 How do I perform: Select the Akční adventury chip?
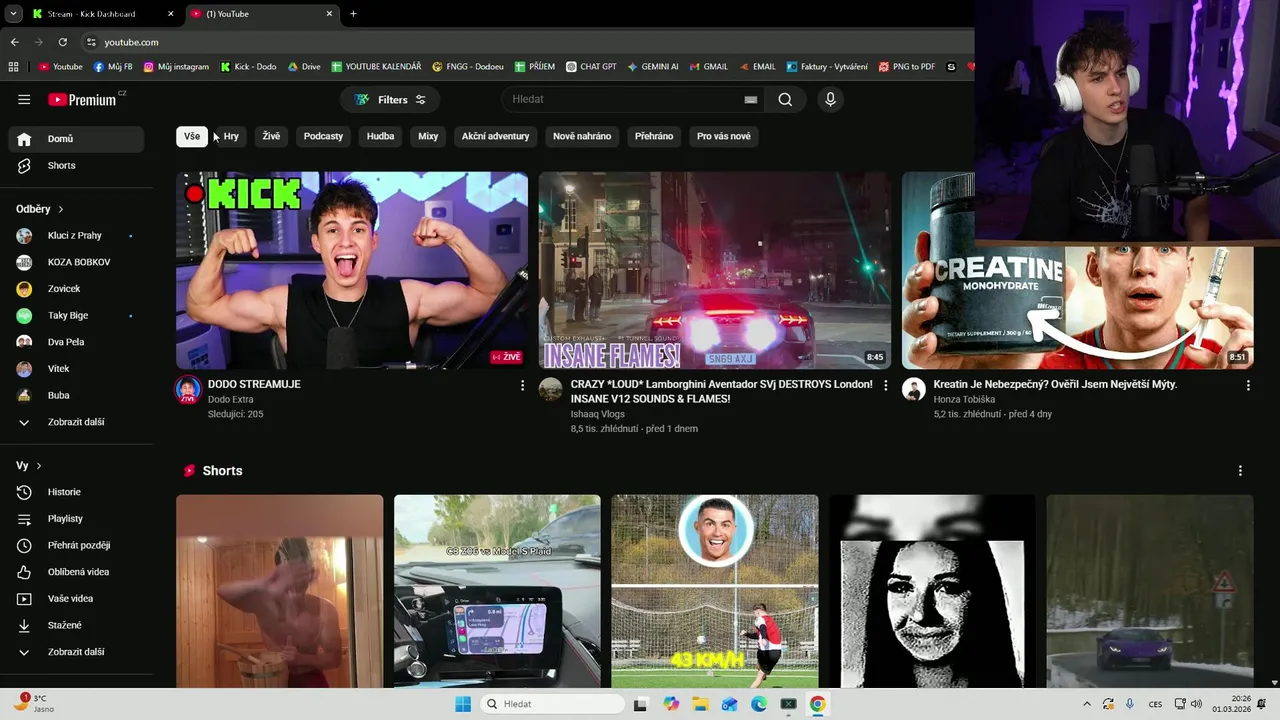click(x=495, y=136)
